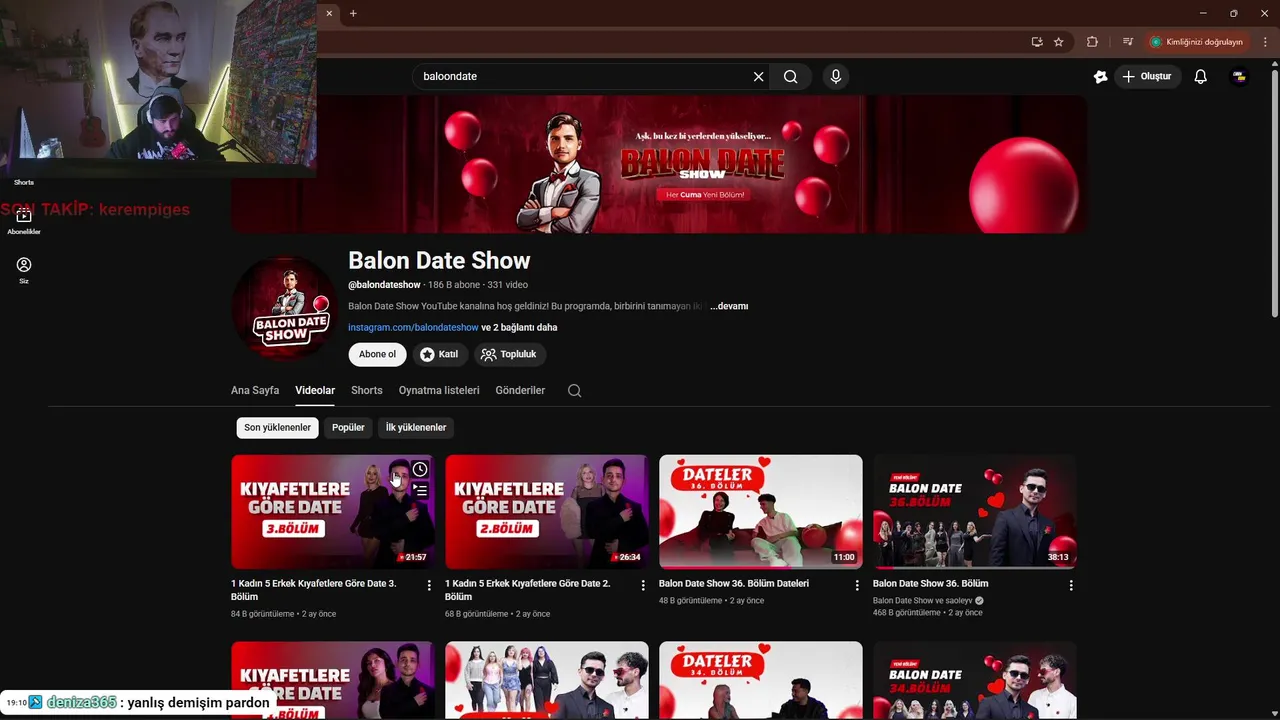Open a new browser tab

click(x=353, y=13)
